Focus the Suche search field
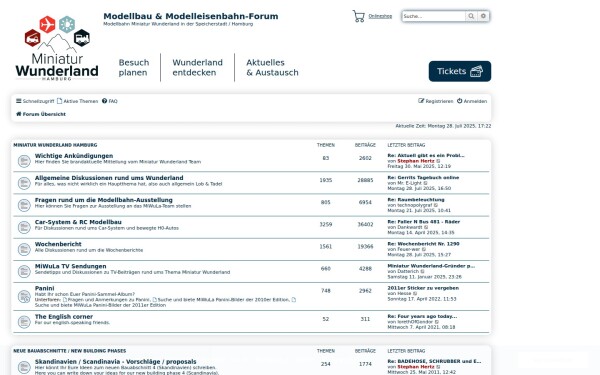 point(434,16)
